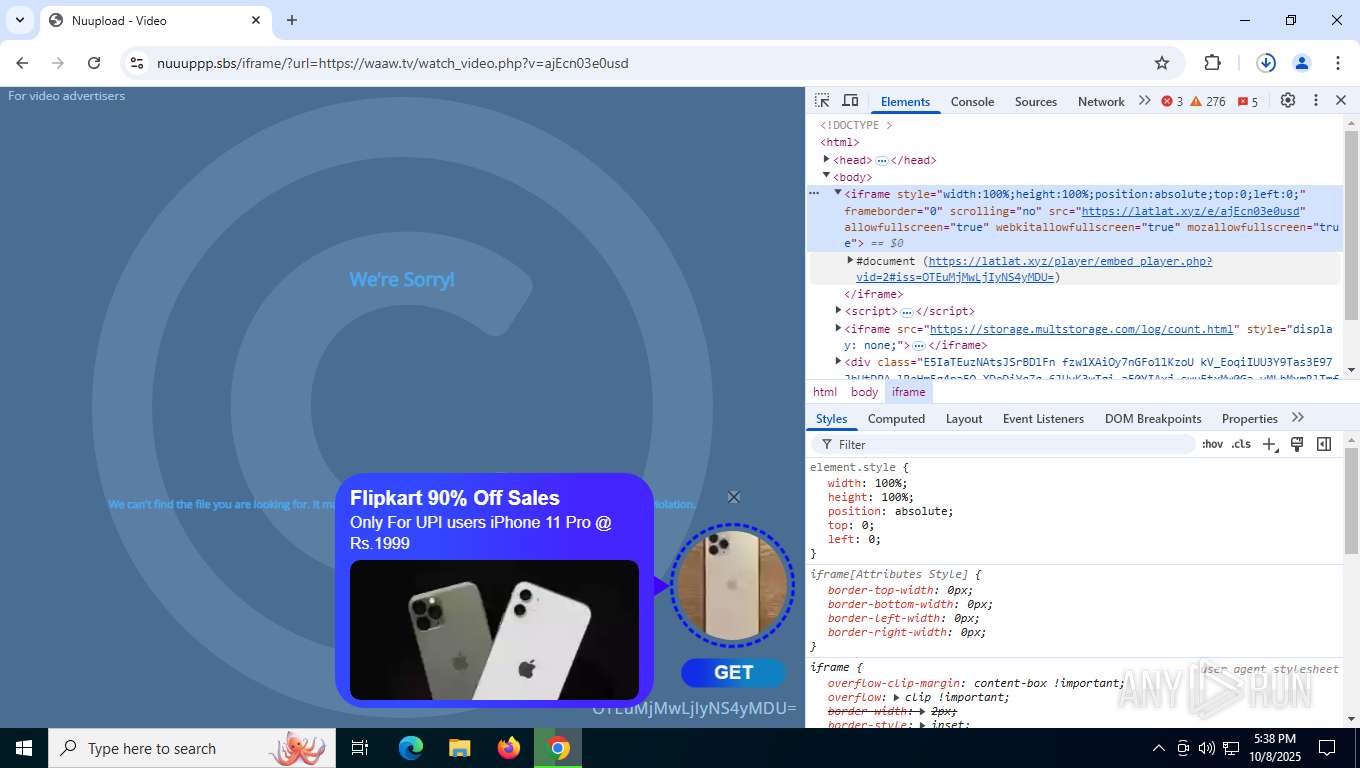Toggle the computed styles sidebar icon

1324,444
